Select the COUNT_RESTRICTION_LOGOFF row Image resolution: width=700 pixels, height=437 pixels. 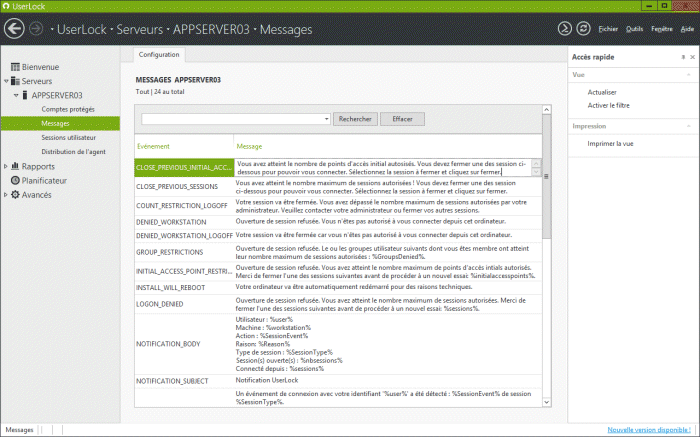click(338, 206)
